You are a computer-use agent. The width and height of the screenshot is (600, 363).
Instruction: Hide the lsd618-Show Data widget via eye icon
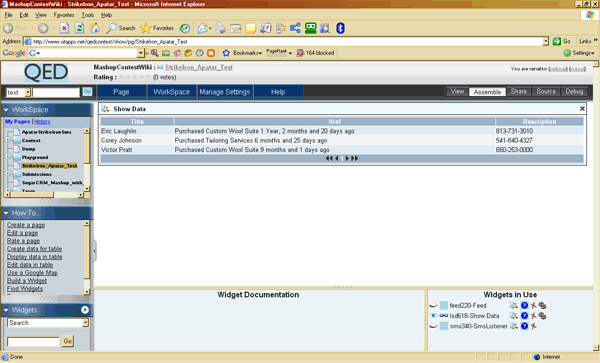click(x=433, y=316)
